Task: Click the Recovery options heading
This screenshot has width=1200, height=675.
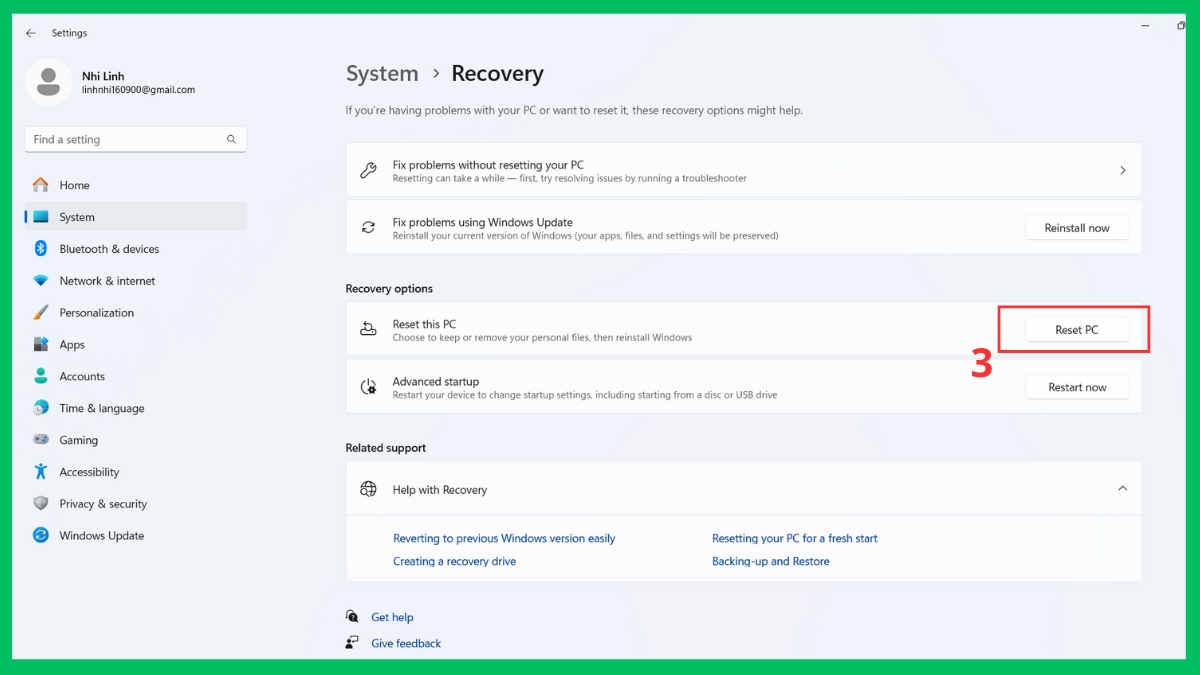Action: pyautogui.click(x=389, y=288)
